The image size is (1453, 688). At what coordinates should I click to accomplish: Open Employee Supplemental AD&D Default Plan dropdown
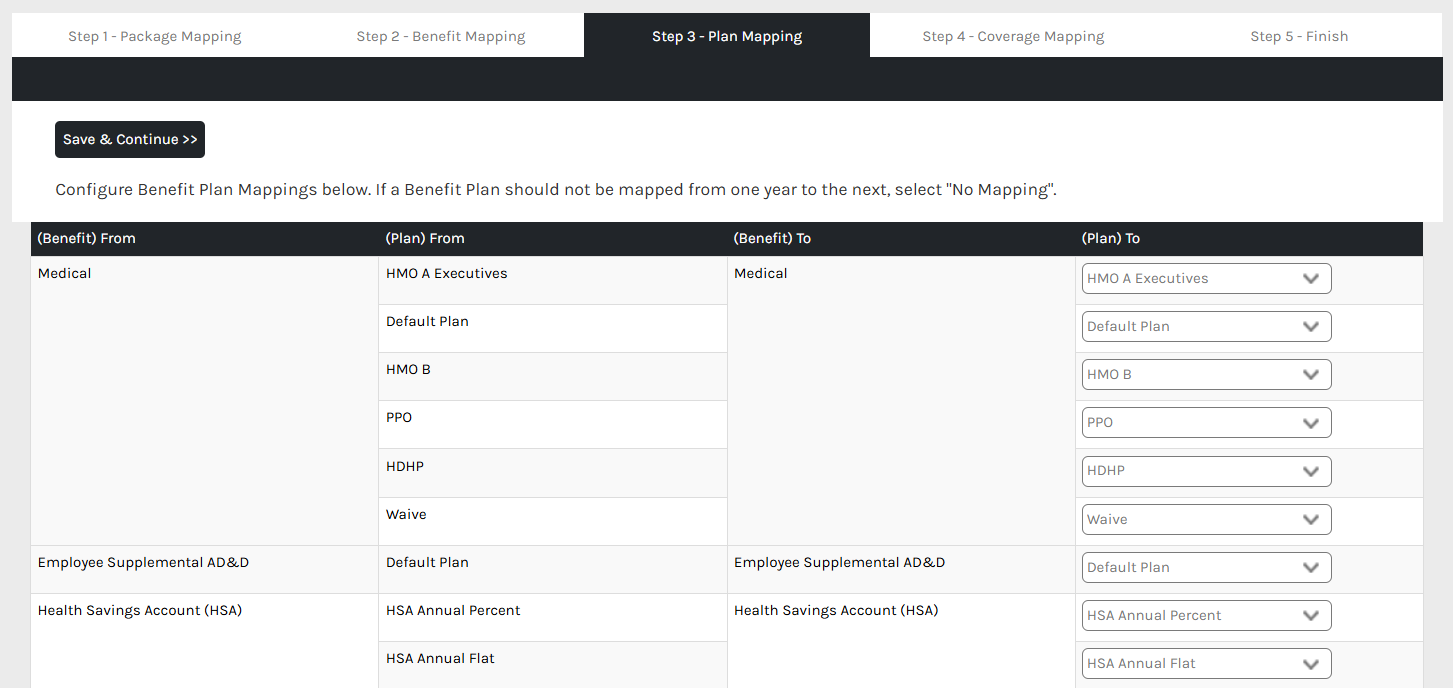(1207, 568)
